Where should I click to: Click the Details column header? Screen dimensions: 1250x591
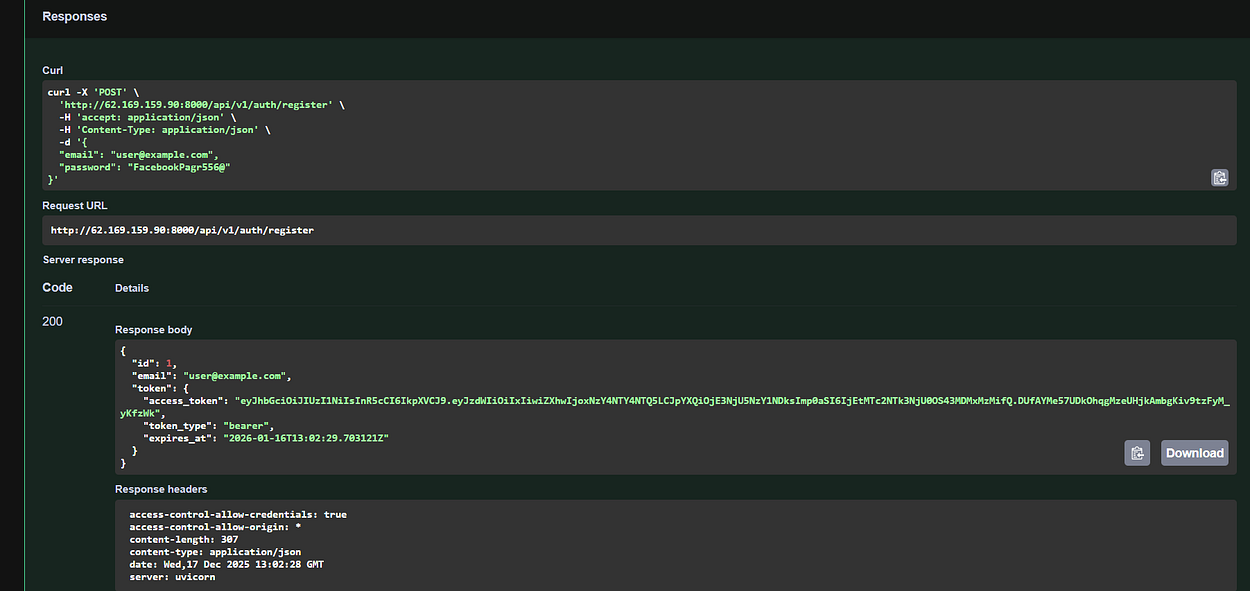point(132,288)
